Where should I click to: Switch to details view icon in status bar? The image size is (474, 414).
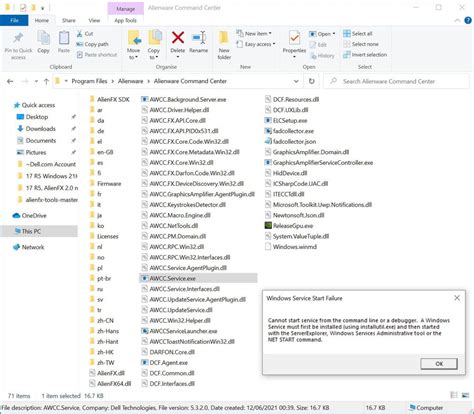click(454, 395)
